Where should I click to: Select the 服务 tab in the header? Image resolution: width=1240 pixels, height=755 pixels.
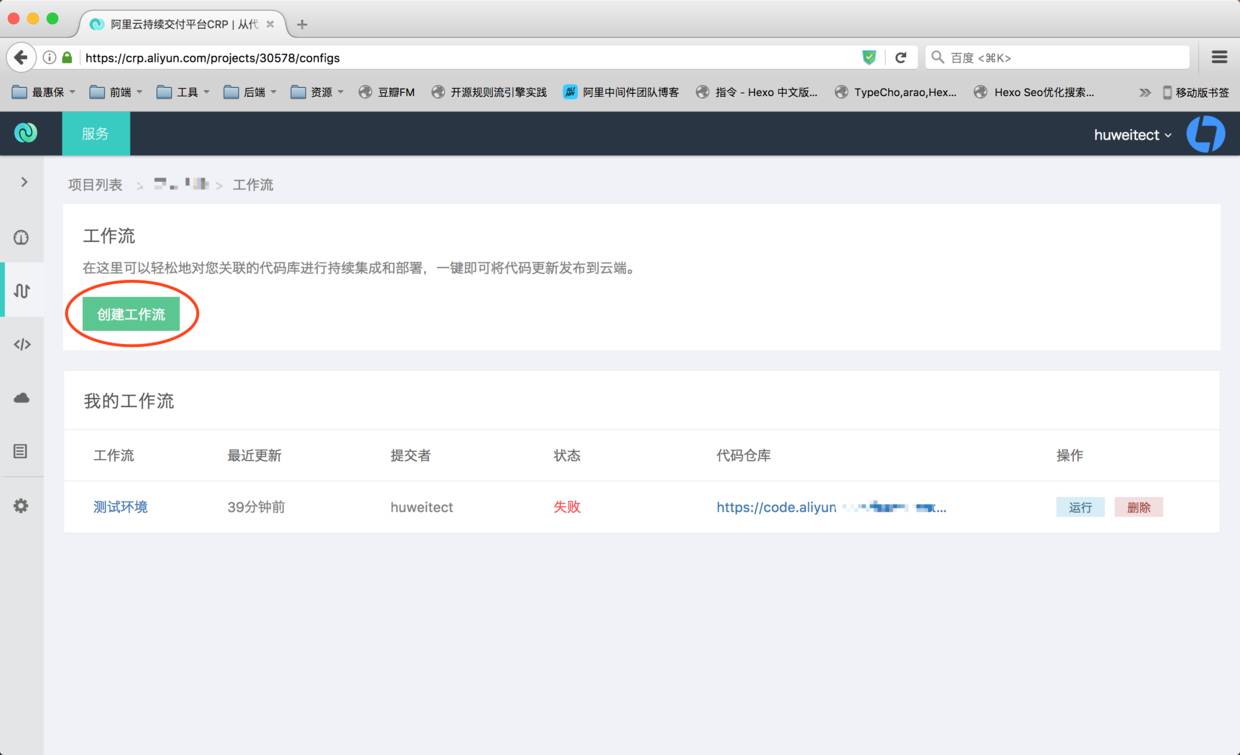pyautogui.click(x=96, y=134)
